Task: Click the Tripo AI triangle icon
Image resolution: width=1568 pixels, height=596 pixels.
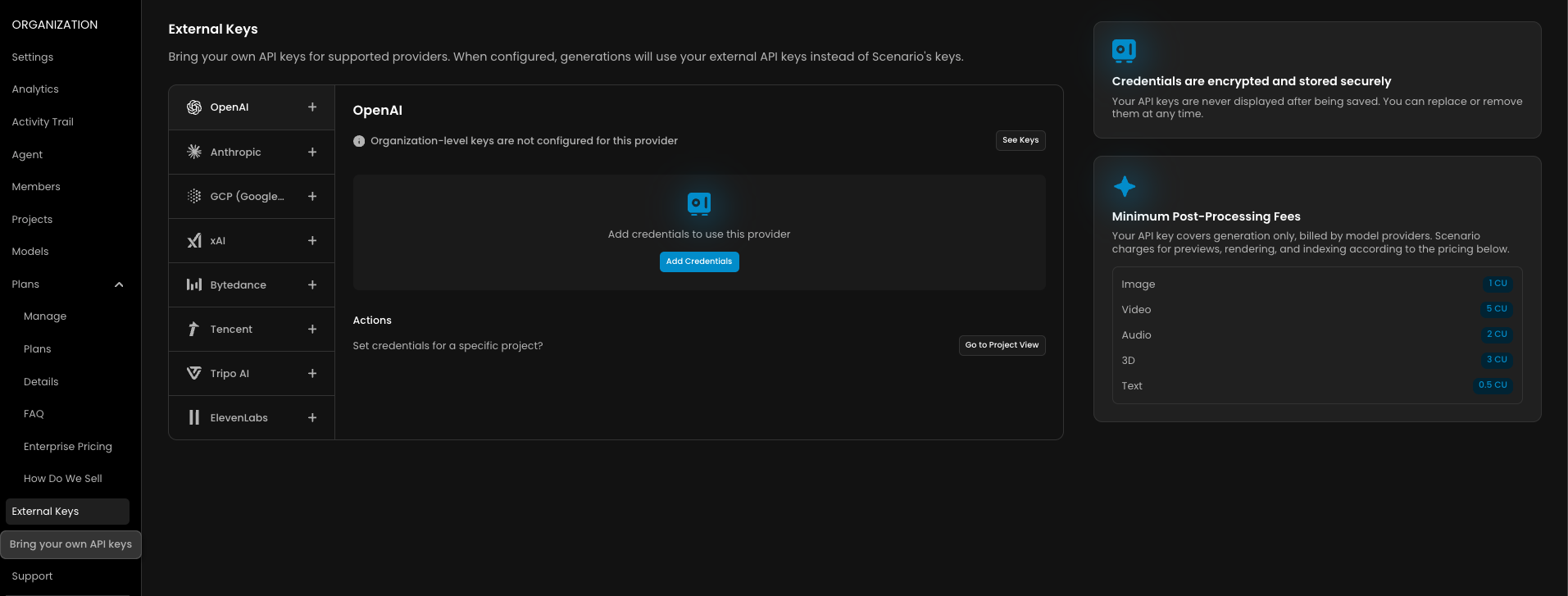Action: 194,373
